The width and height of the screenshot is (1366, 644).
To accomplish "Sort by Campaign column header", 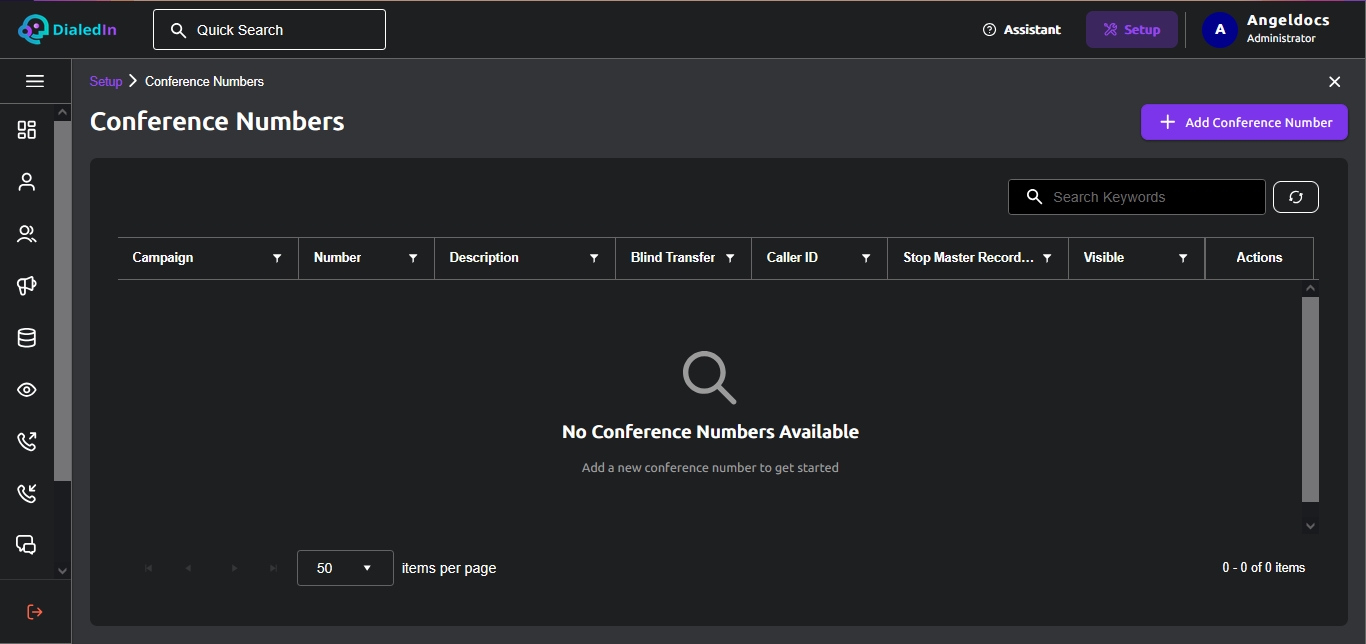I will (x=163, y=258).
